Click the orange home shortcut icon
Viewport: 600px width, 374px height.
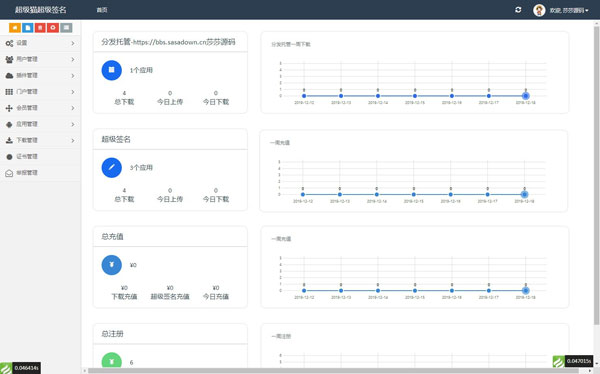pyautogui.click(x=15, y=28)
